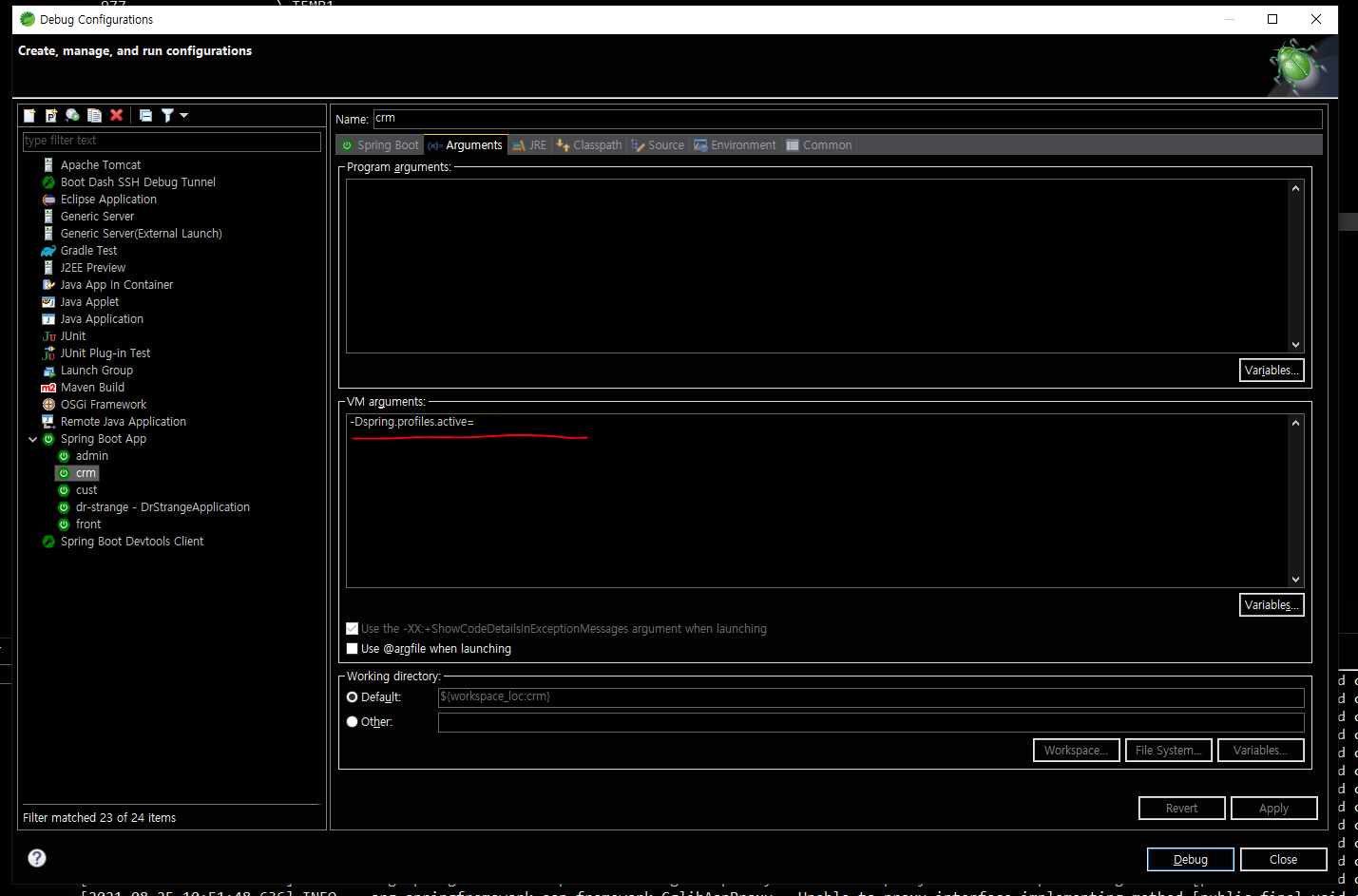The image size is (1358, 896).
Task: Select the OSGi Framework entry
Action: [x=103, y=405]
